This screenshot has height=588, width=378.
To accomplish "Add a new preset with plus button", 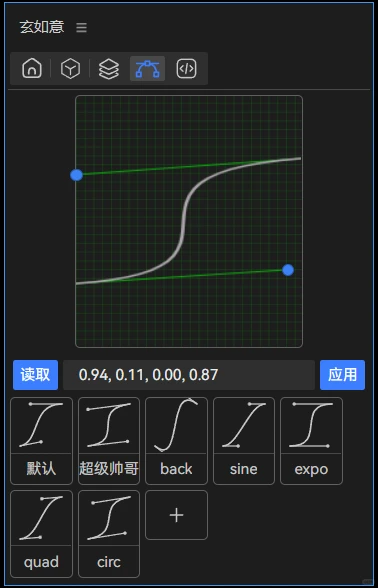I will [176, 515].
